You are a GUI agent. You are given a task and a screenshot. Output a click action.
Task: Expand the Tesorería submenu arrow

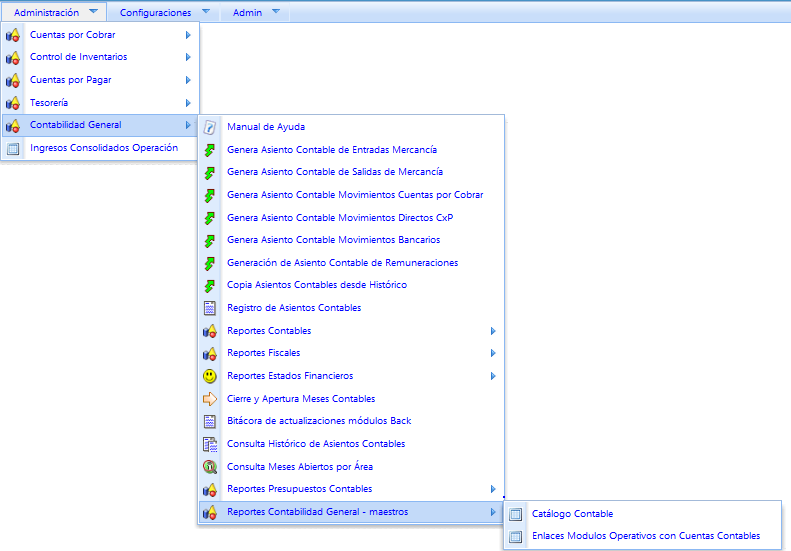[188, 103]
